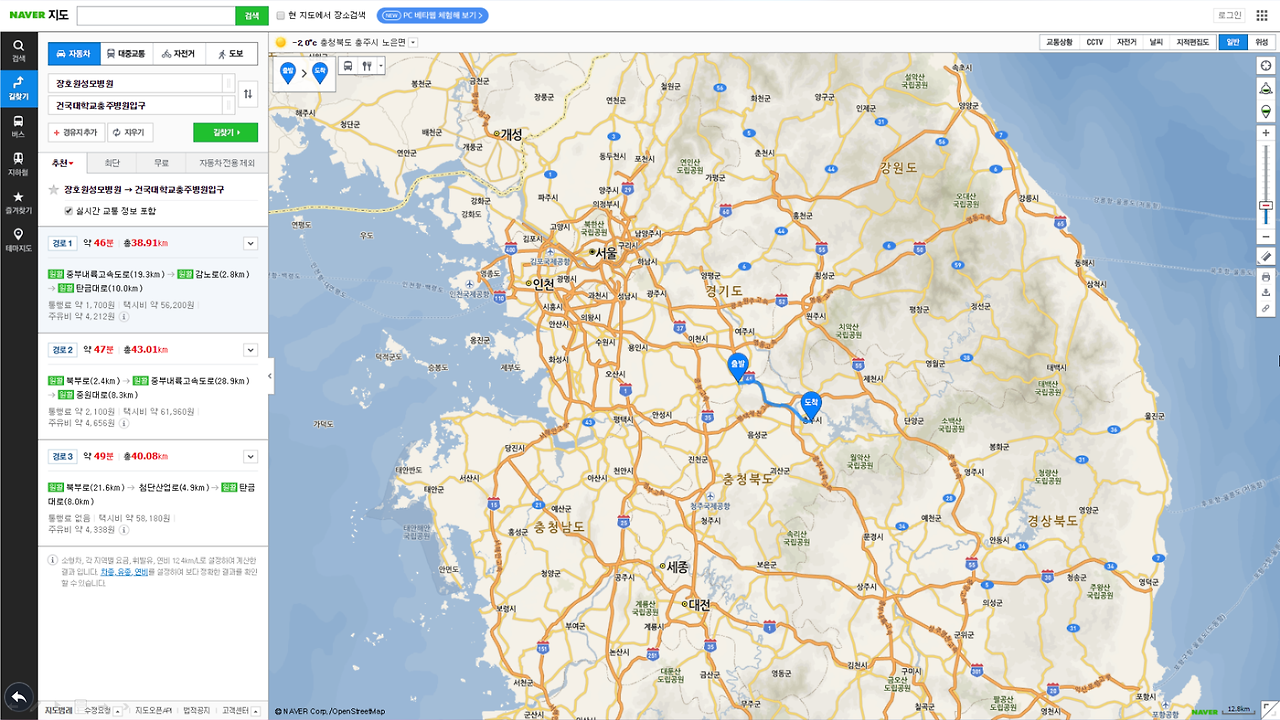Click the current location crosshair icon
Screen dimensions: 1280x720
1265,65
